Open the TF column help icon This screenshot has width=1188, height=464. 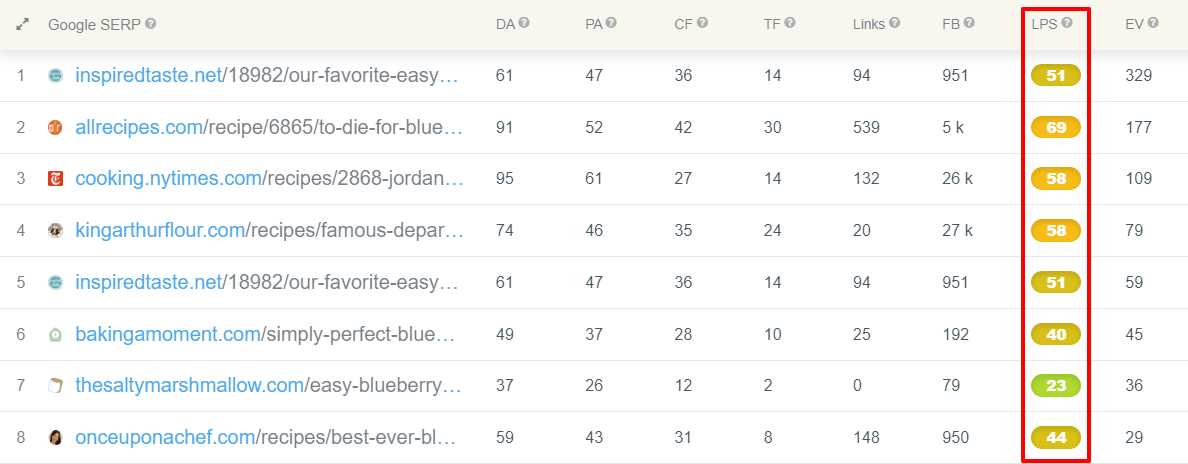[x=790, y=23]
